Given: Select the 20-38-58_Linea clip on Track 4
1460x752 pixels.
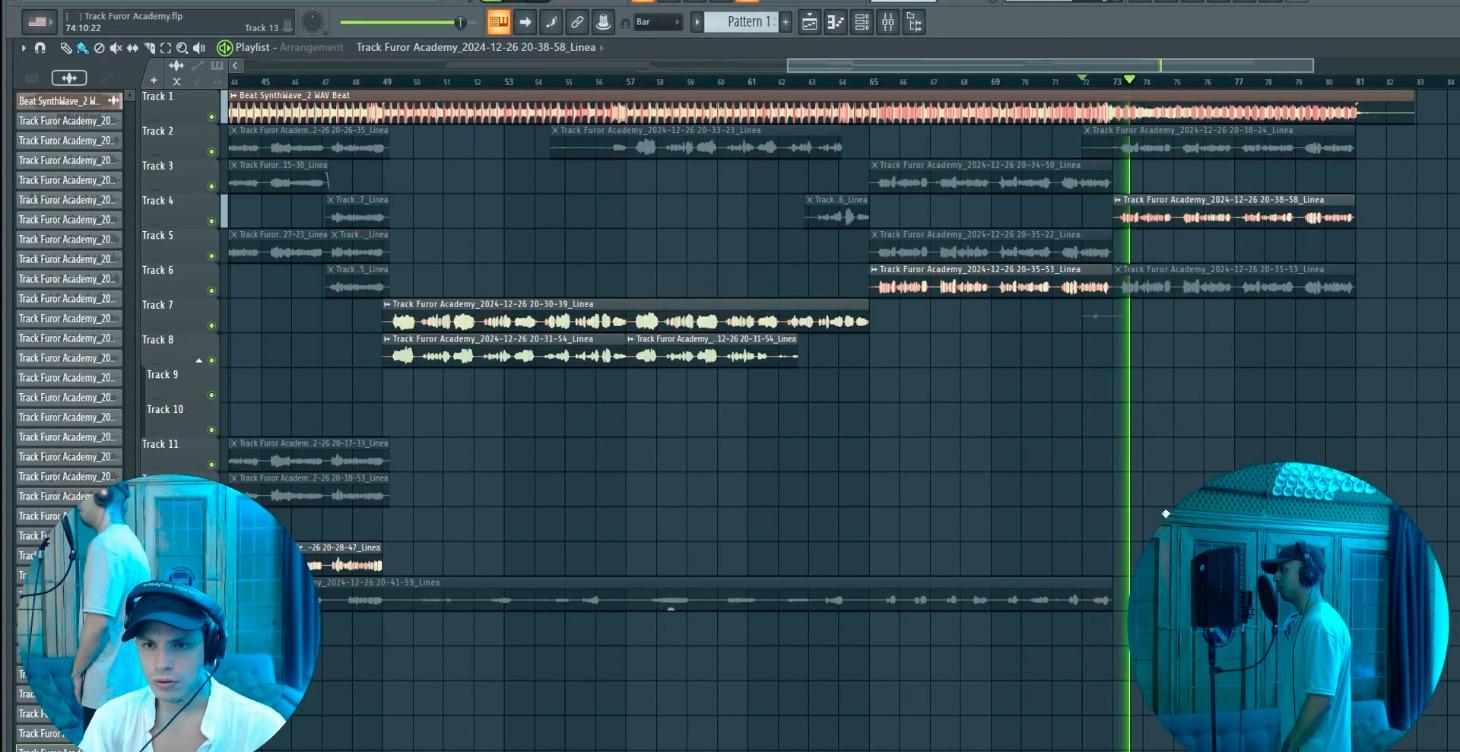Looking at the screenshot, I should 1234,212.
